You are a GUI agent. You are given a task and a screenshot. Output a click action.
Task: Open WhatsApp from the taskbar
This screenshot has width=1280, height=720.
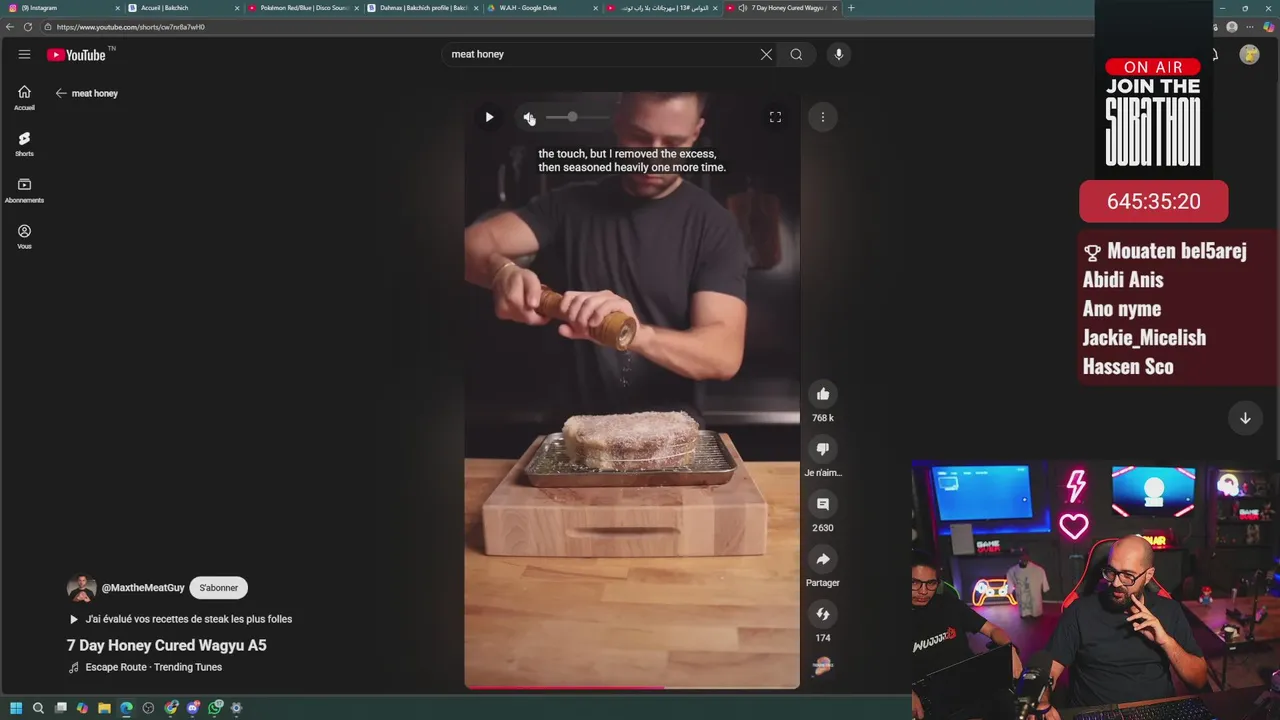pyautogui.click(x=215, y=708)
